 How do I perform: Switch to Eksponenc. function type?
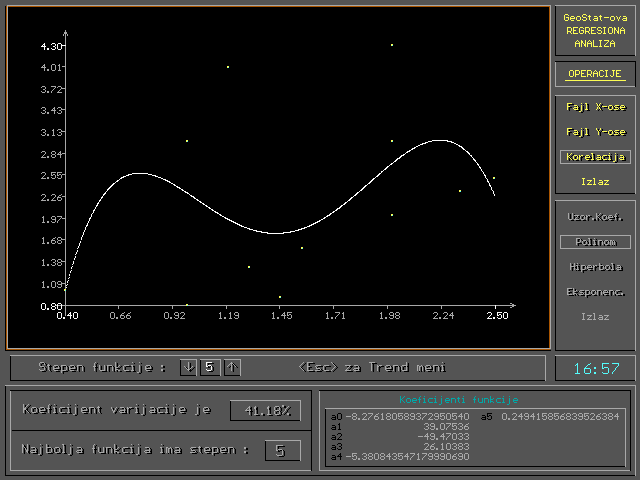(595, 292)
